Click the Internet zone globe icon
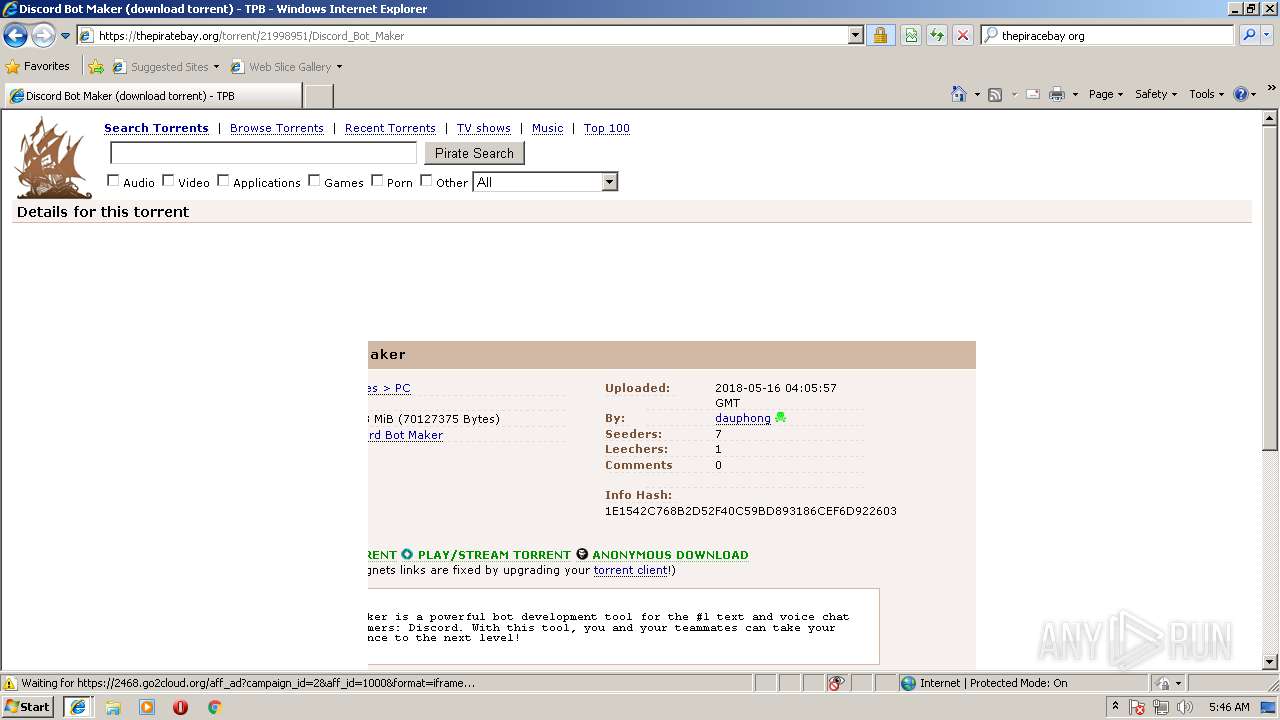 pyautogui.click(x=908, y=683)
